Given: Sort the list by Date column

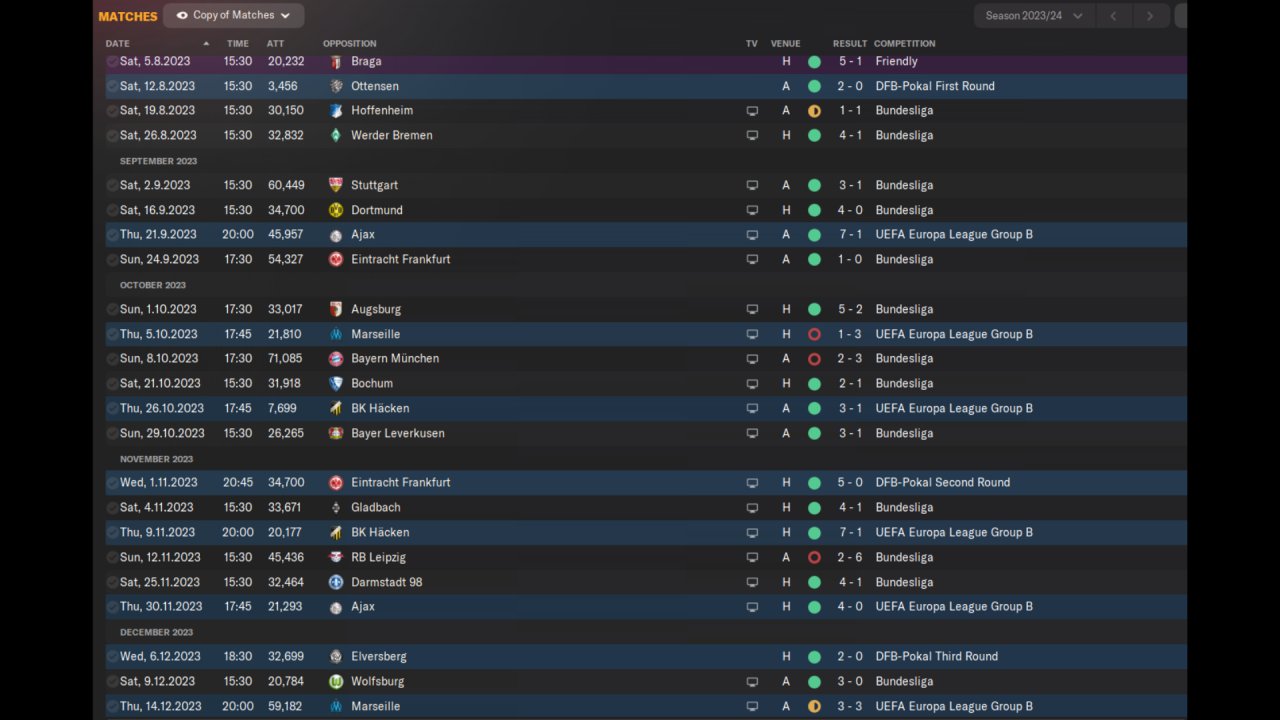Looking at the screenshot, I should (118, 44).
